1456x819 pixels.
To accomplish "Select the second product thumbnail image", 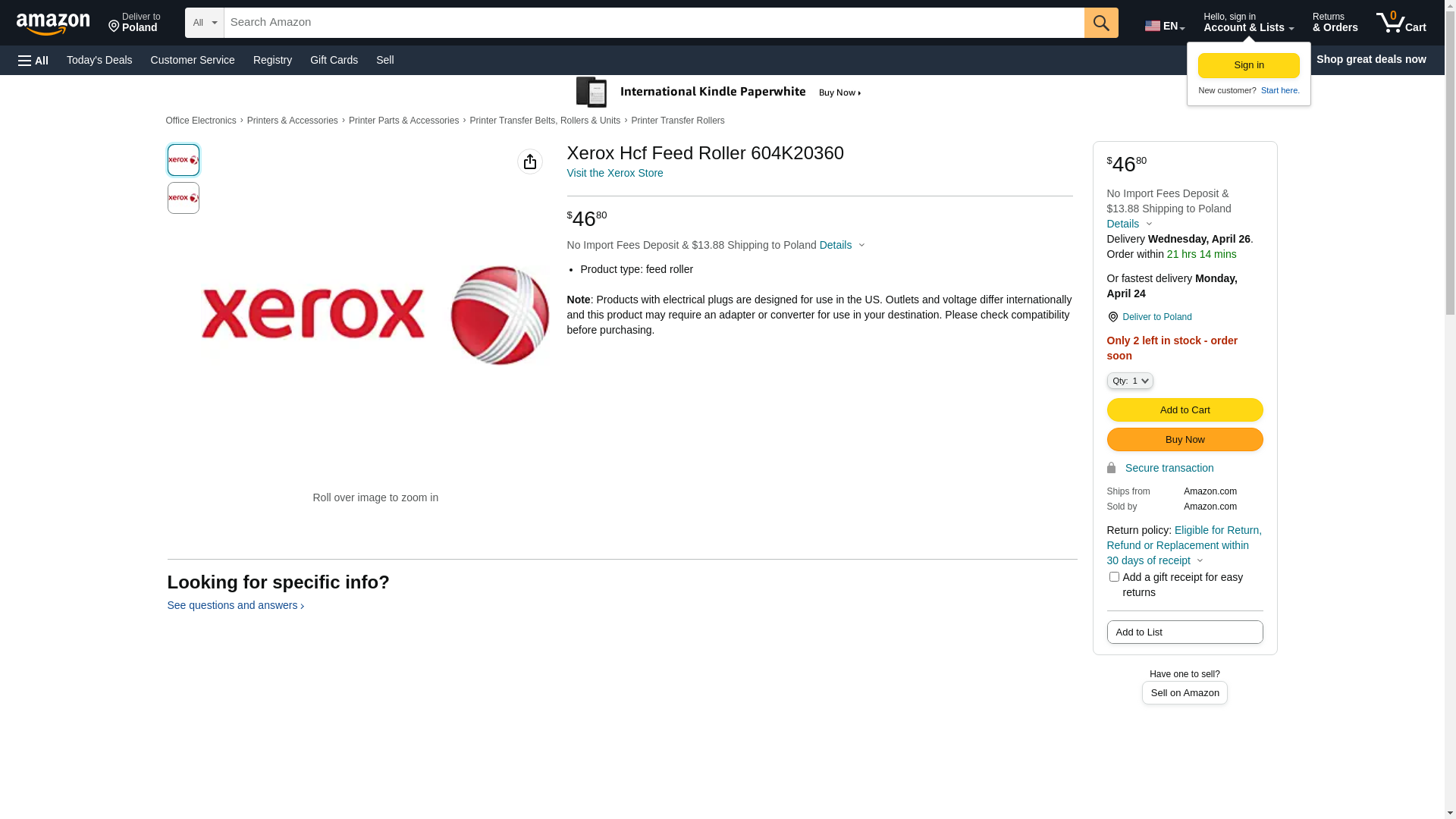I will click(184, 198).
